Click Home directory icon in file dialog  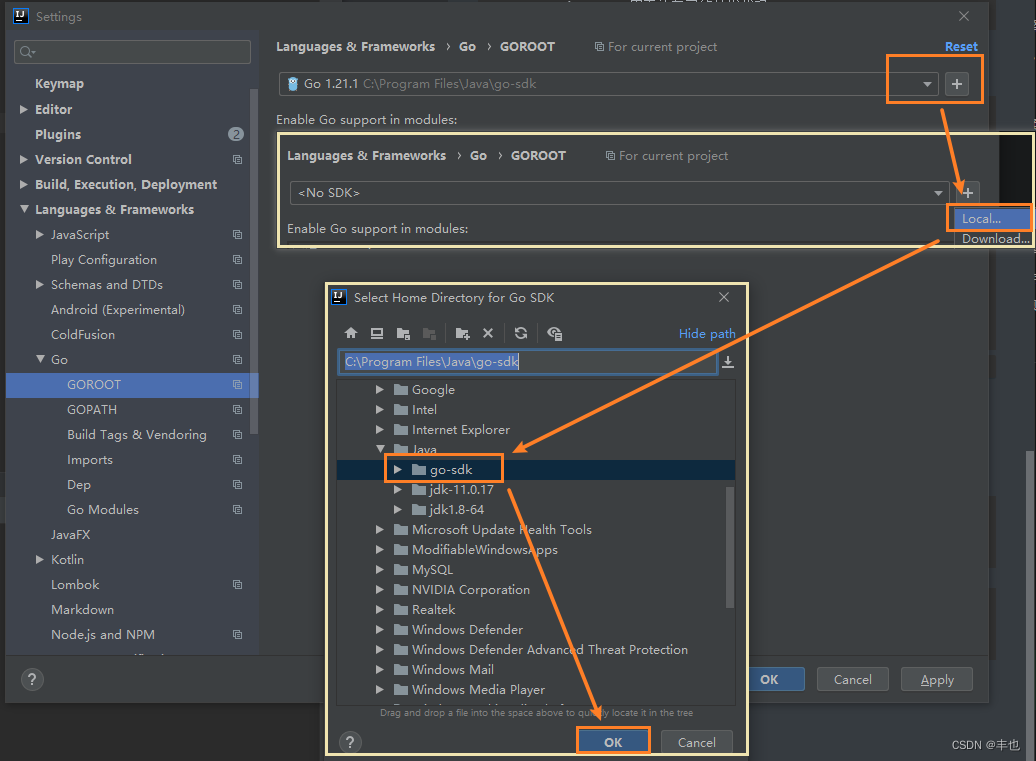(351, 334)
